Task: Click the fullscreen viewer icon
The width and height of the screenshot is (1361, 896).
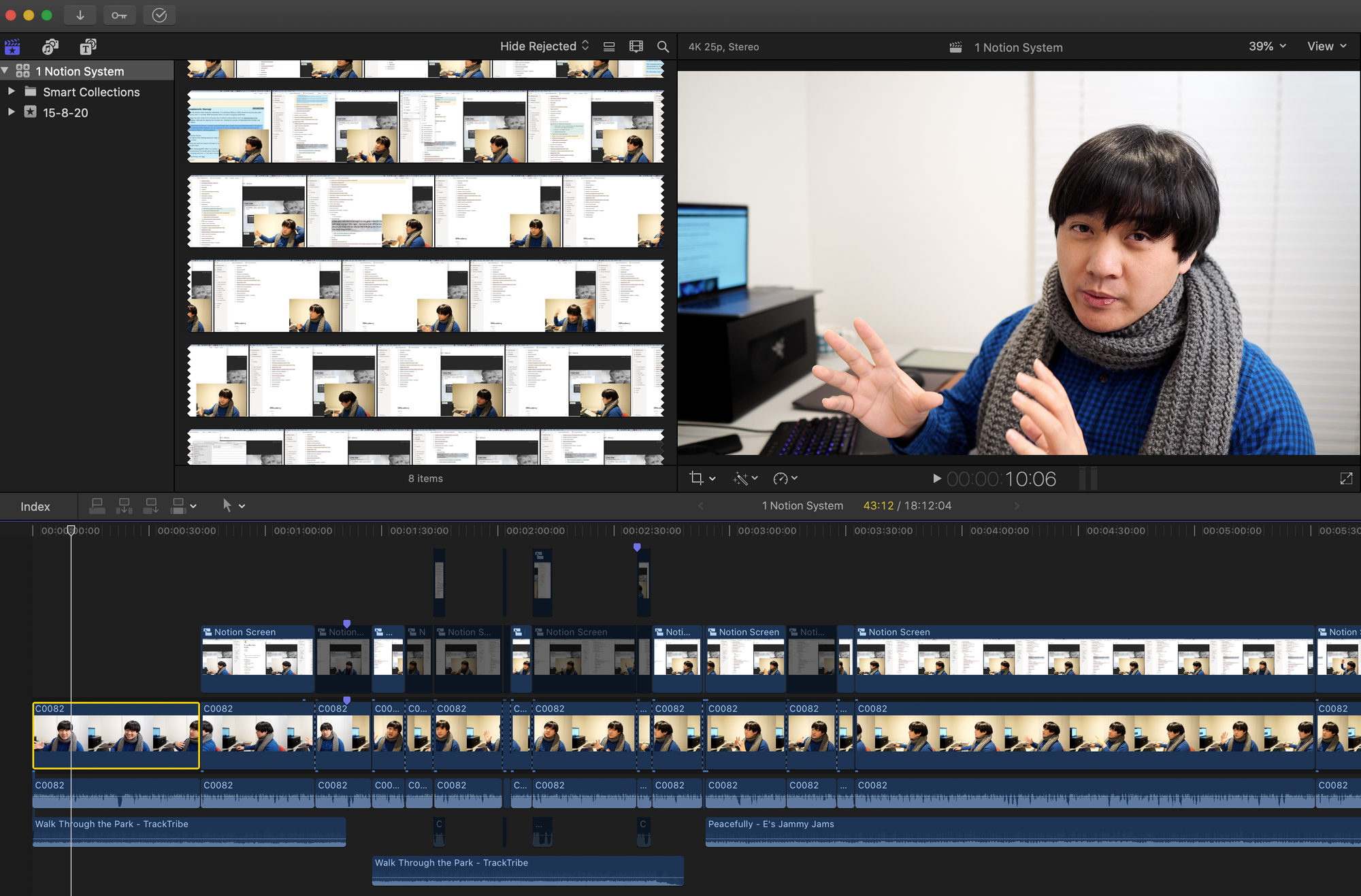Action: [1347, 478]
